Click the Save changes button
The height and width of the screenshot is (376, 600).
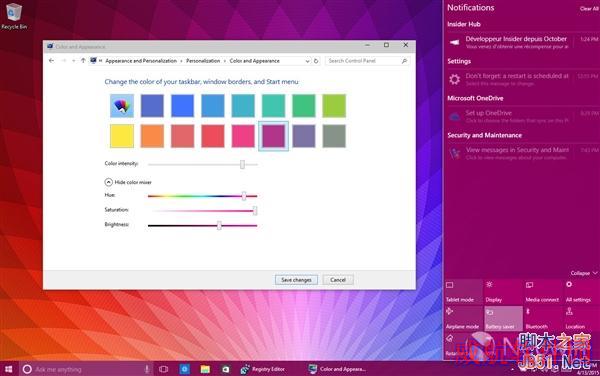pyautogui.click(x=296, y=280)
